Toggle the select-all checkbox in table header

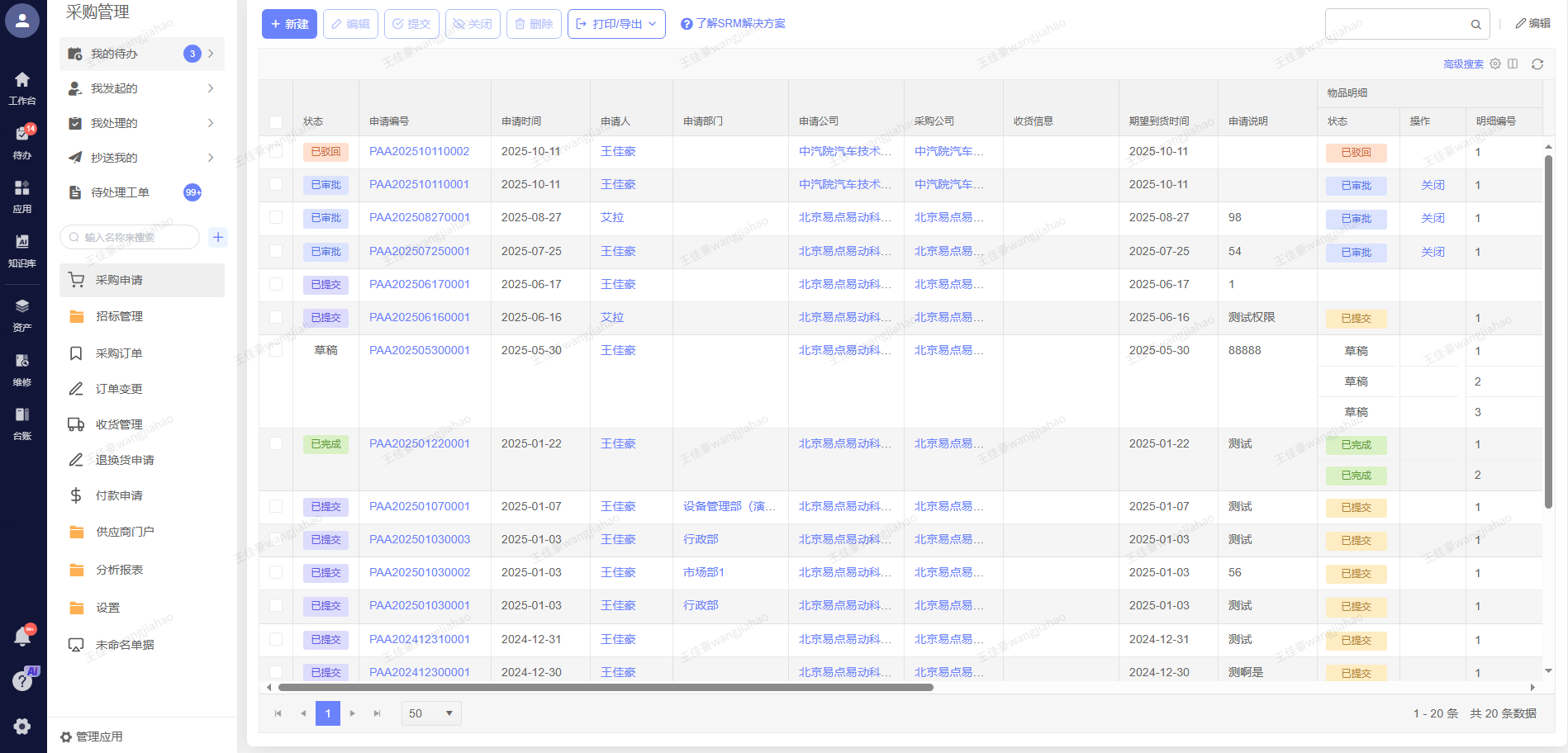[x=276, y=122]
